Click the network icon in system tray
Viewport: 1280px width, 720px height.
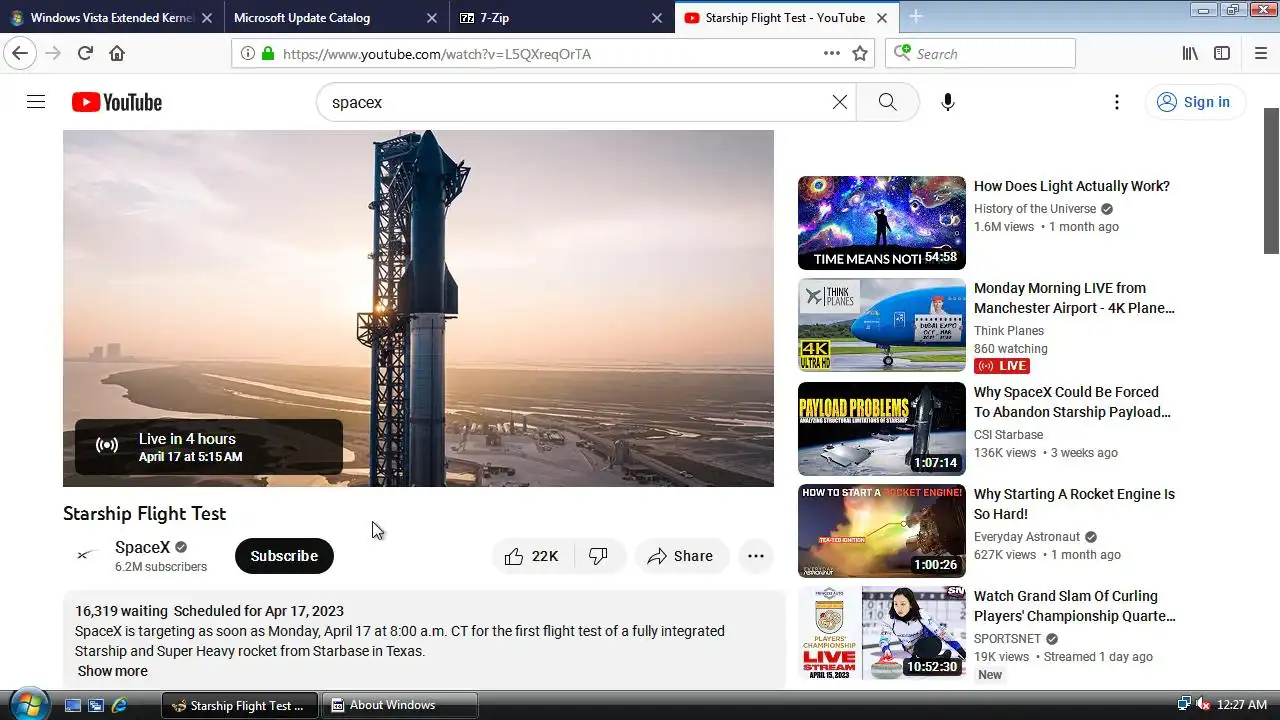pyautogui.click(x=1184, y=705)
